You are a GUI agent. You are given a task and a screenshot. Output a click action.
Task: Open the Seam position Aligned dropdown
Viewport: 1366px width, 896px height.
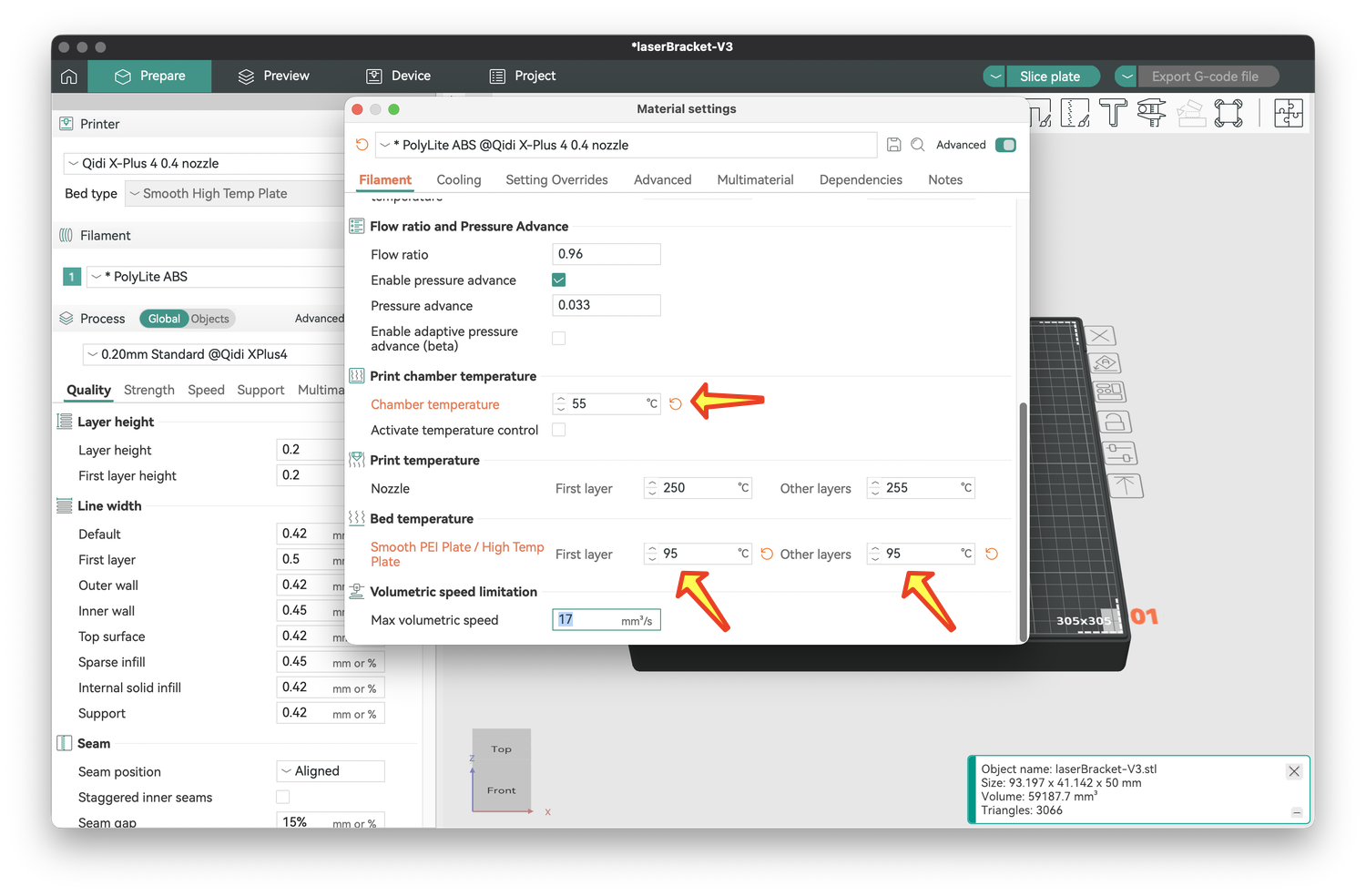click(331, 771)
